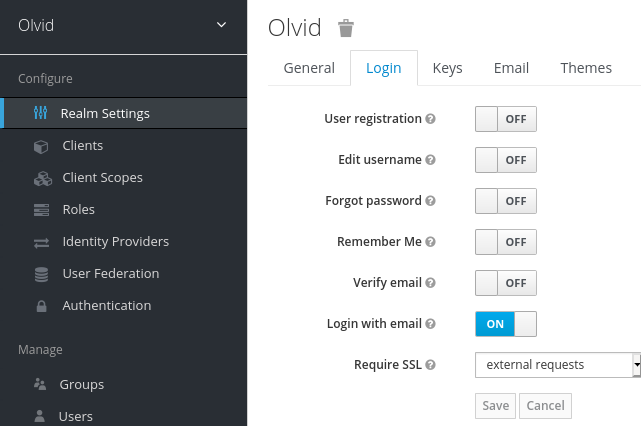Open the Groups page in sidebar
The width and height of the screenshot is (641, 426).
click(82, 384)
